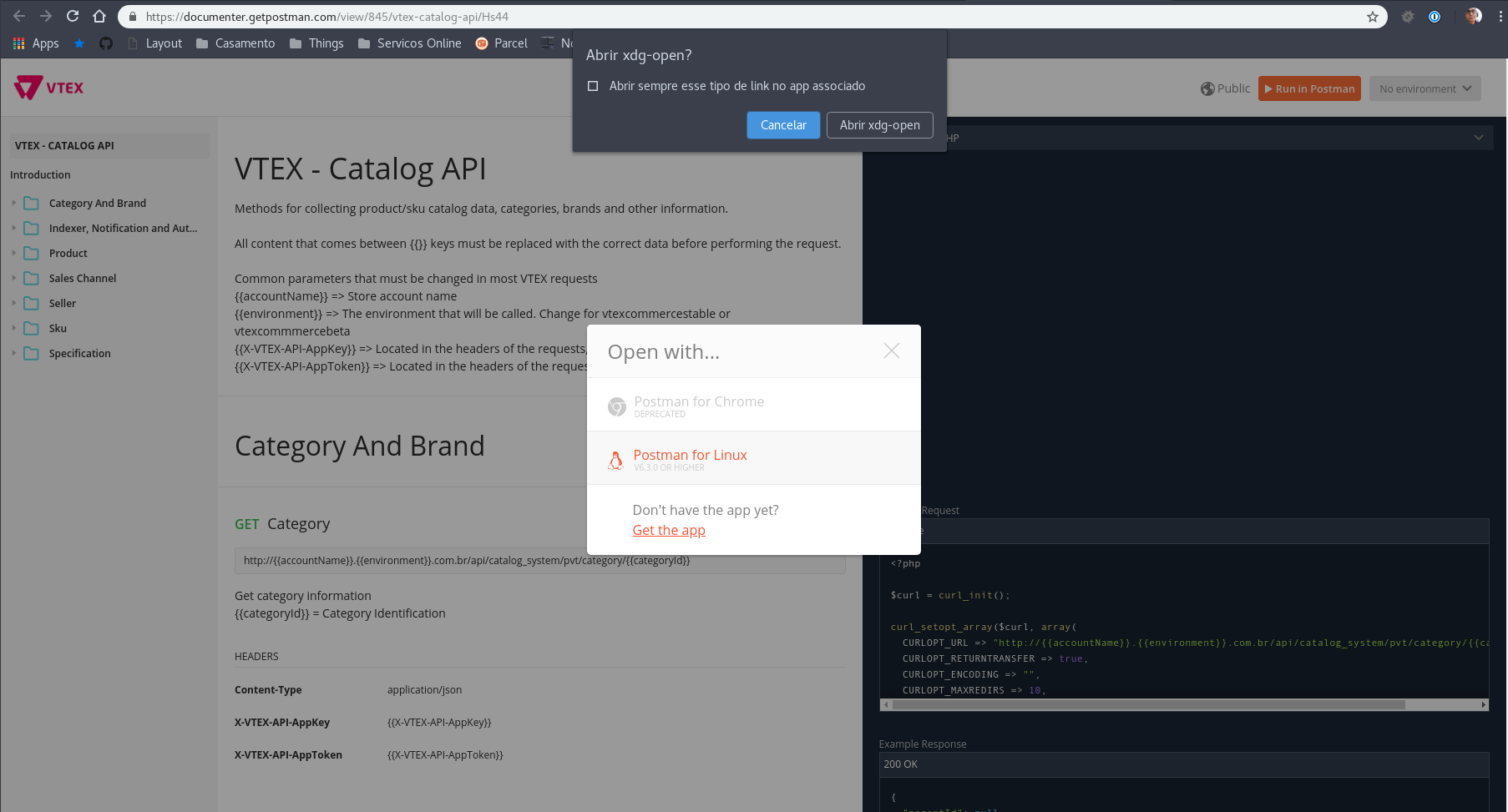Bookmark this page with the star icon
Image resolution: width=1508 pixels, height=812 pixels.
pos(1372,17)
